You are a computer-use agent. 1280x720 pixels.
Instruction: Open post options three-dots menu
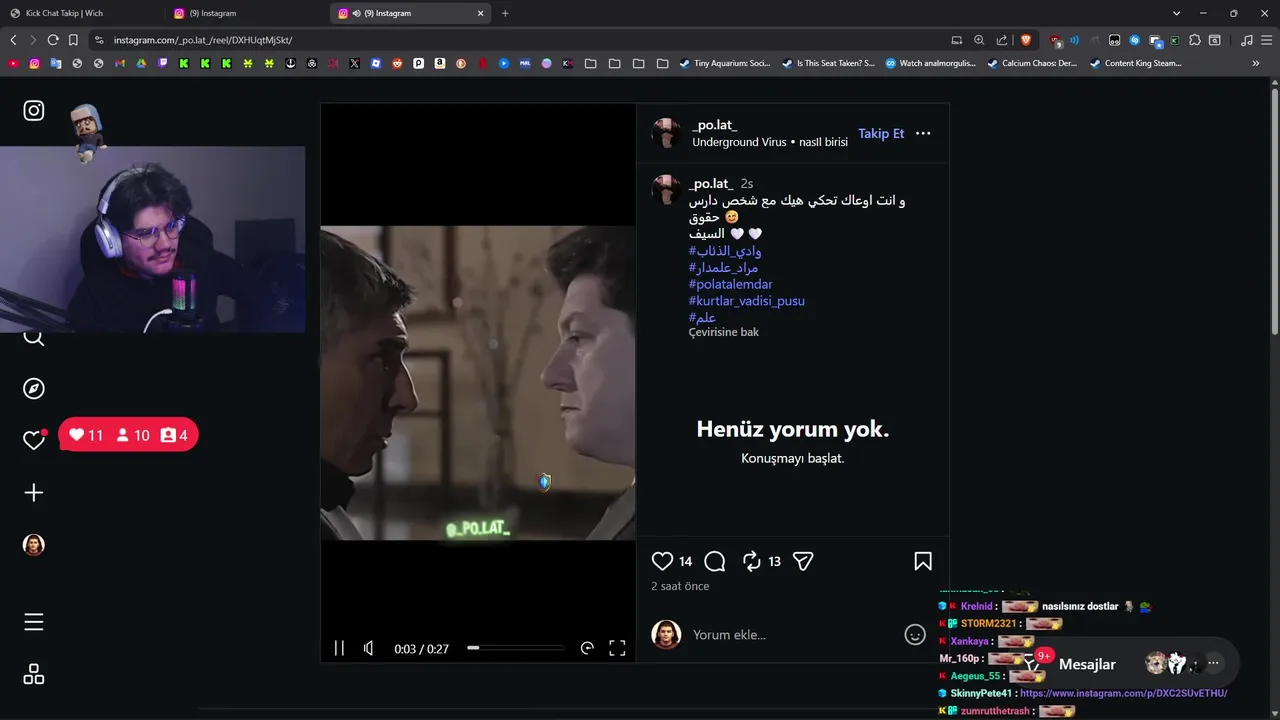(x=923, y=133)
